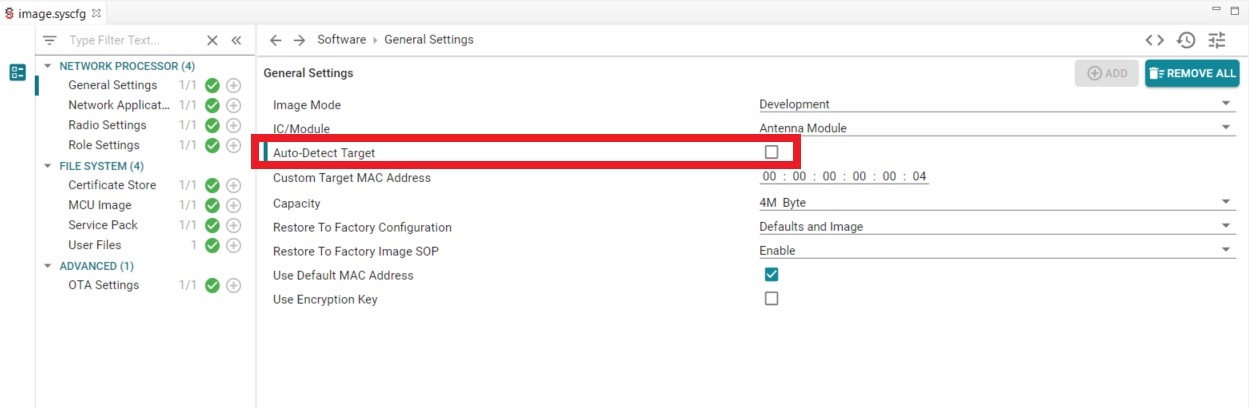Open the Image Mode dropdown
Viewport: 1249px width, 408px height.
[995, 104]
